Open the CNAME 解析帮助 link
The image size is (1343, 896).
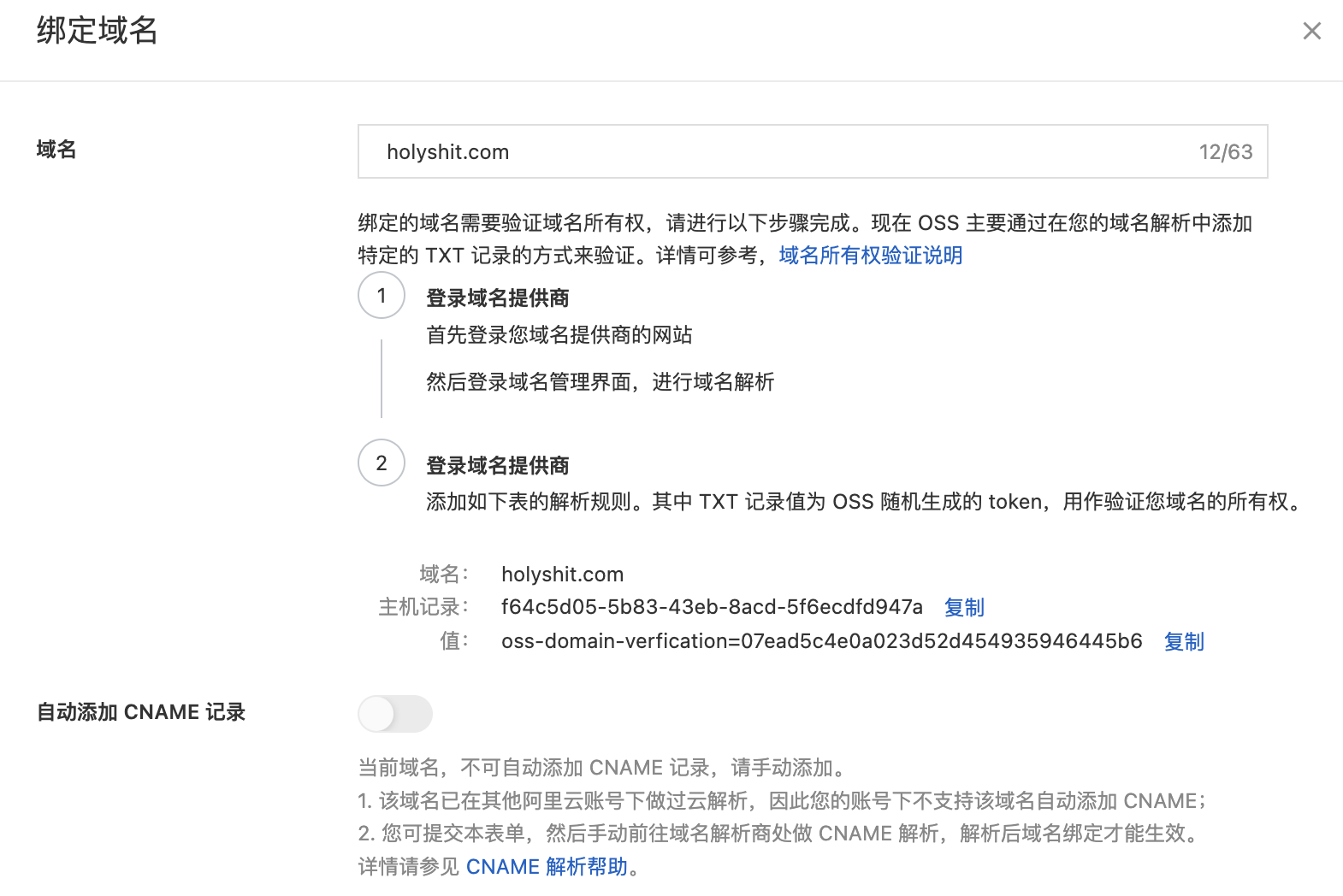547,867
